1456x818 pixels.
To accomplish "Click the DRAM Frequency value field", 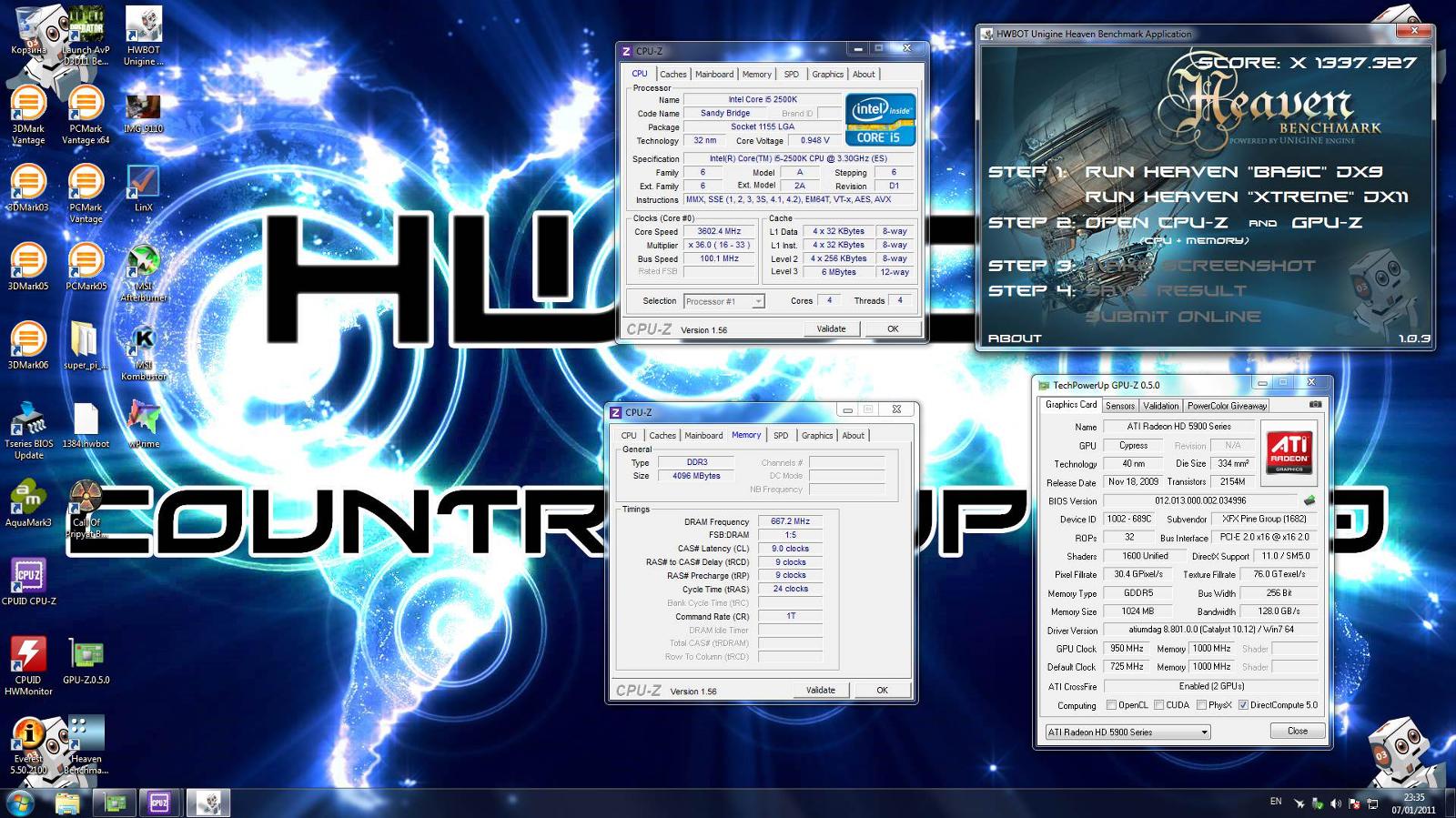I will (790, 521).
